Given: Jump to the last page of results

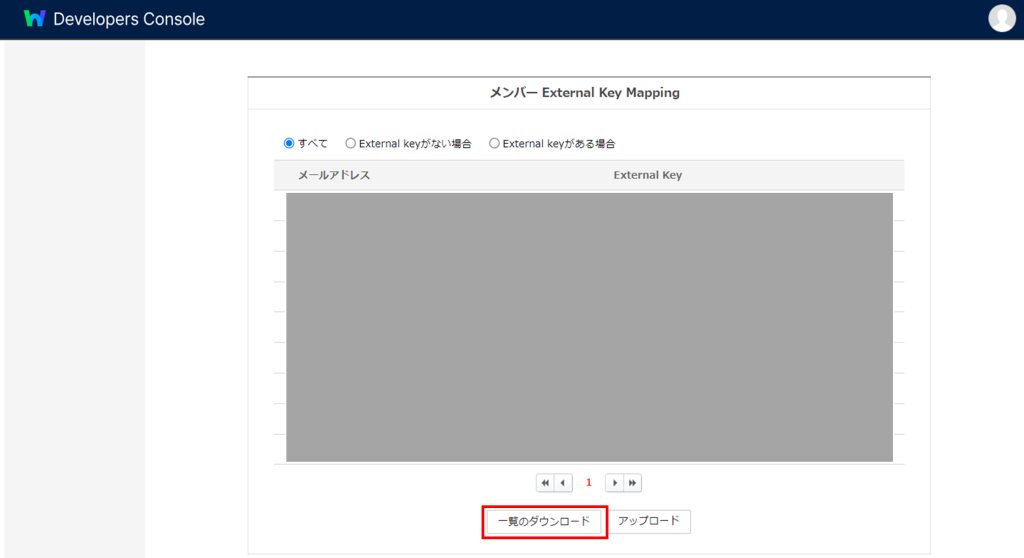Looking at the screenshot, I should coord(632,483).
